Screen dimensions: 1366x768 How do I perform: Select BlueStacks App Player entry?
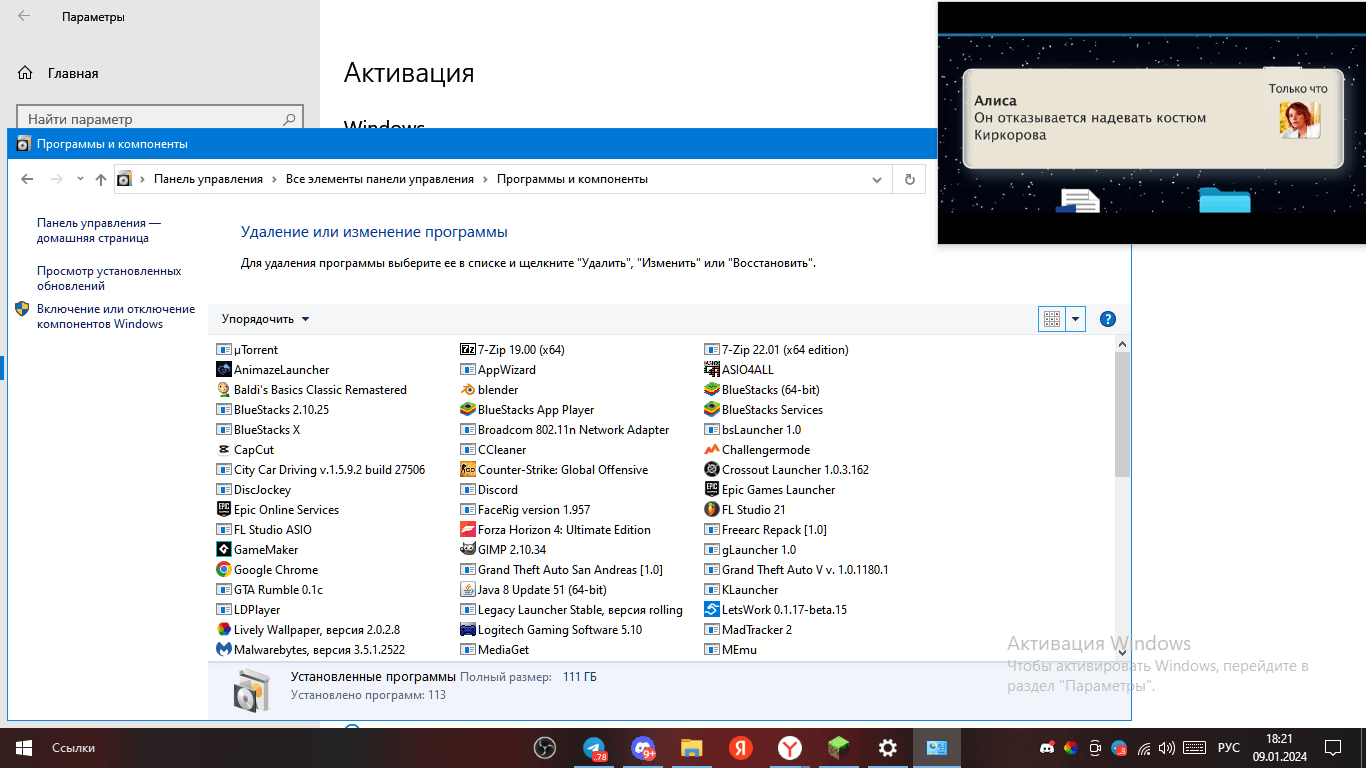[x=527, y=410]
